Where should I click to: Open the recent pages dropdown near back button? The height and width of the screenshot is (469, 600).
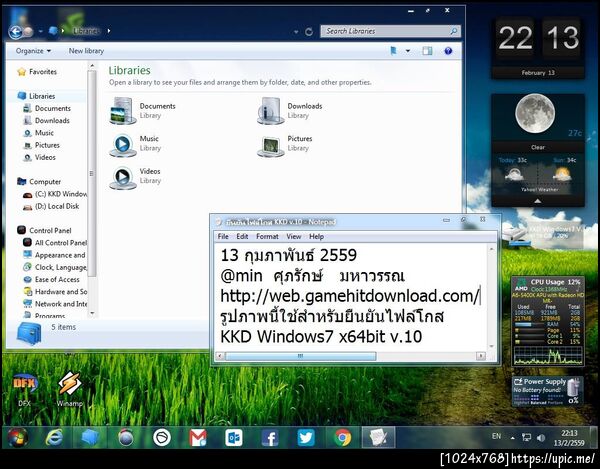[40, 31]
